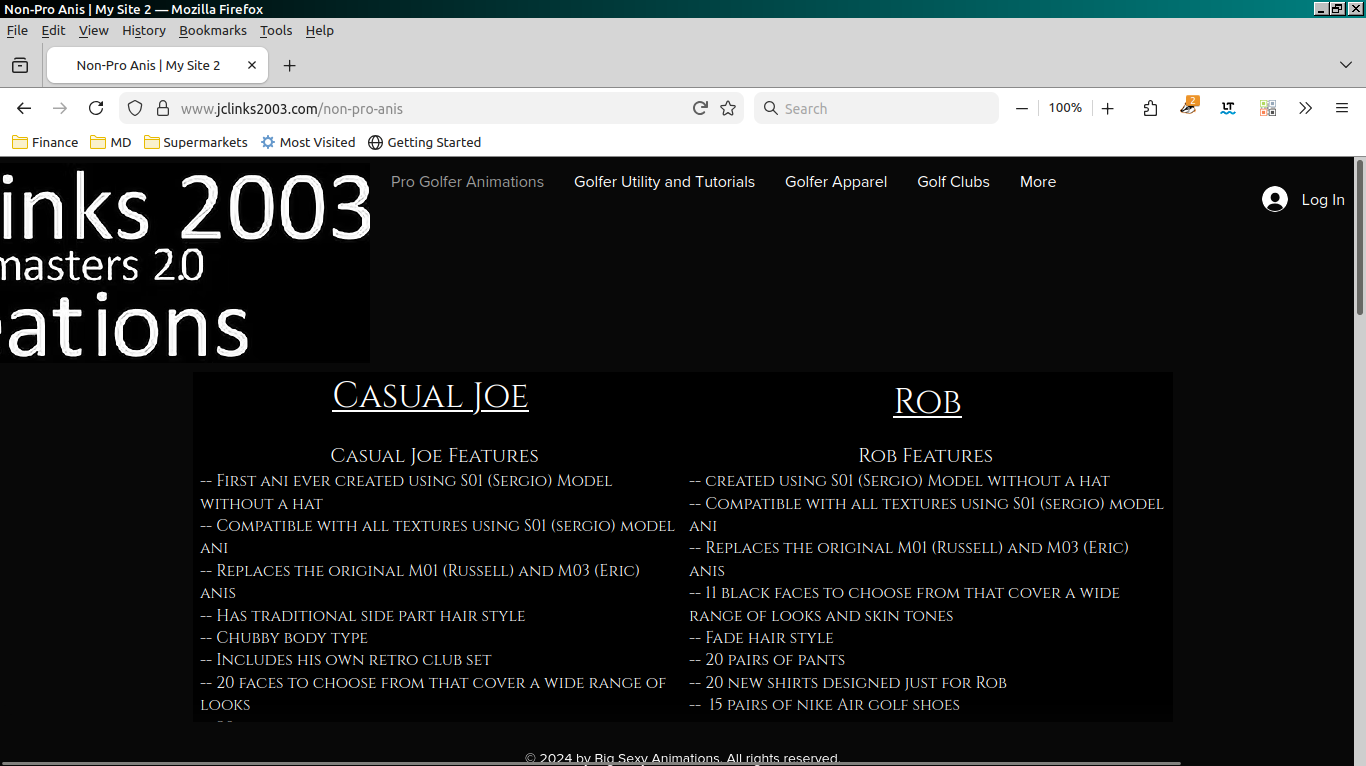The image size is (1366, 766).
Task: Decrease page zoom with the minus control
Action: [1021, 108]
